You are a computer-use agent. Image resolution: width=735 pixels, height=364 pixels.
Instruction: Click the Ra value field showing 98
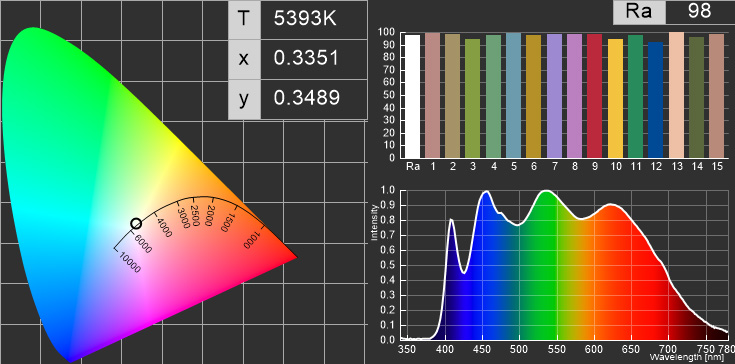700,12
